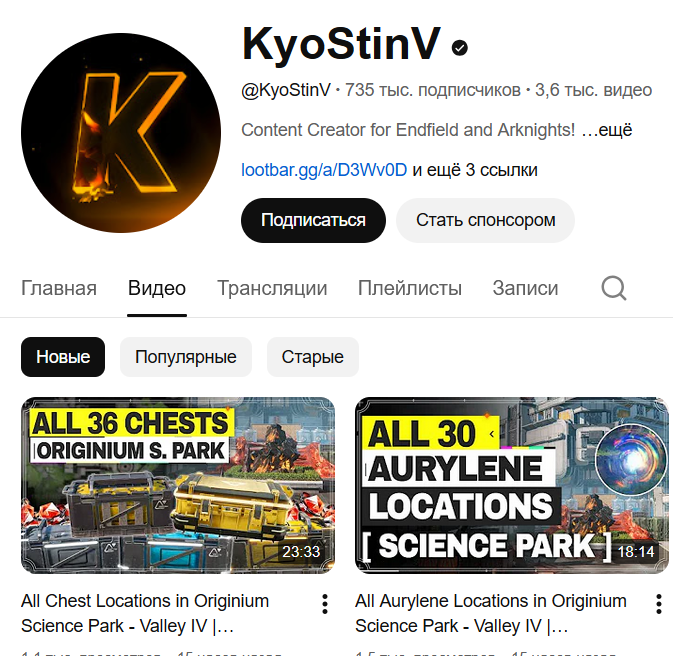Open options menu for All Aurylene Locations video

tap(659, 604)
